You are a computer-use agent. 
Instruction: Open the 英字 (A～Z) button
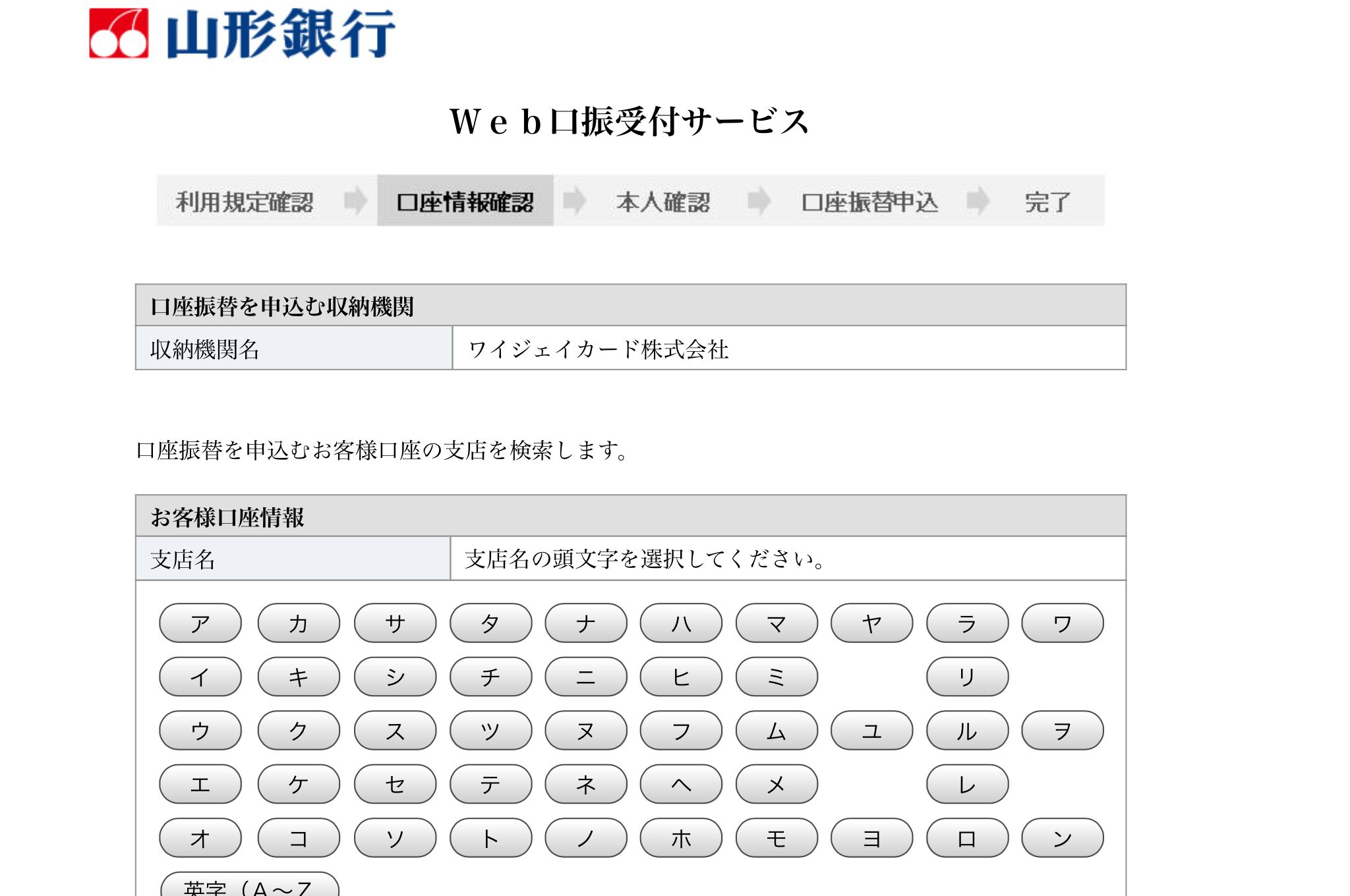250,884
